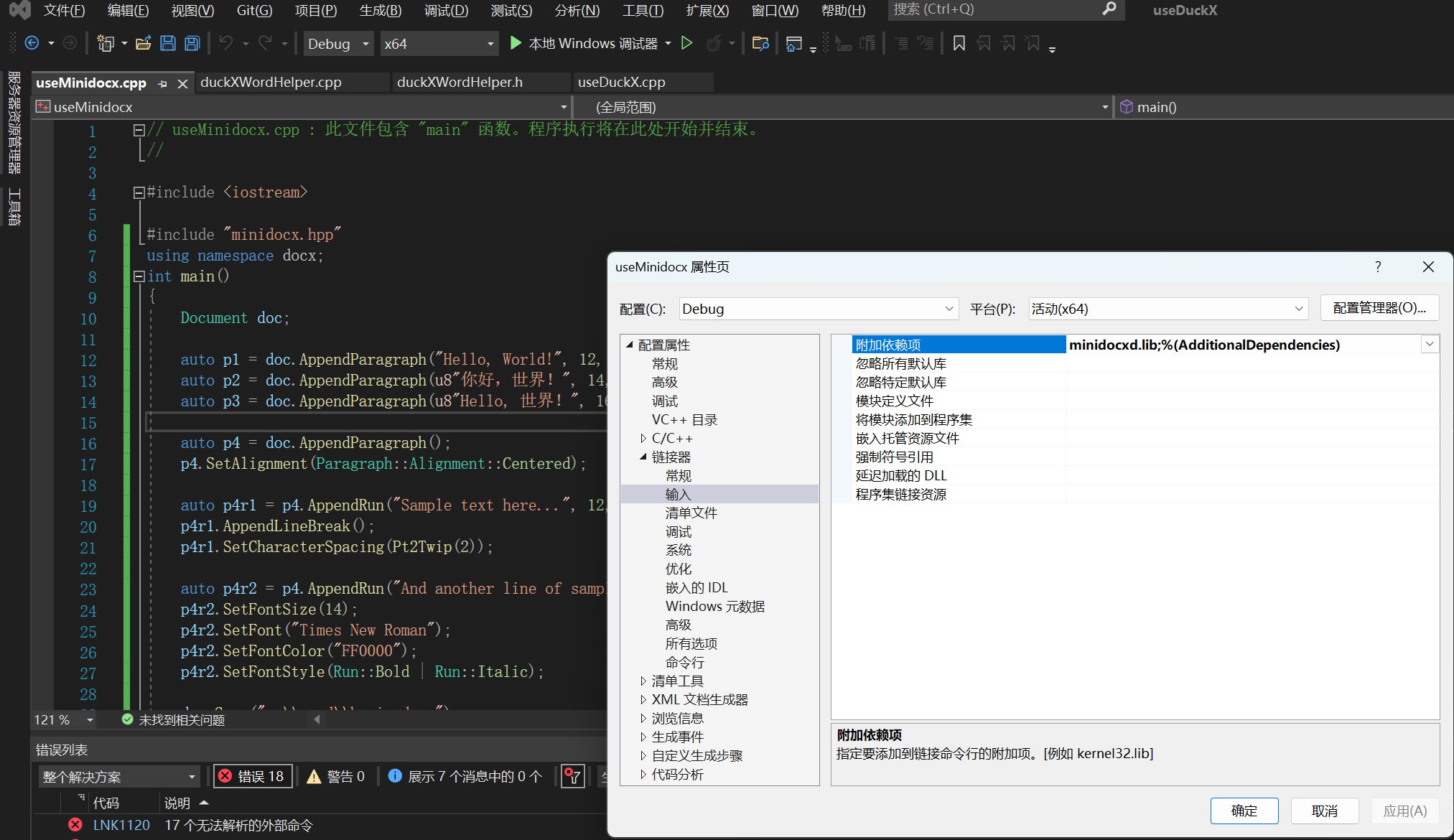Toggle the Warnings 0 filter button
This screenshot has height=840, width=1454.
coord(336,776)
